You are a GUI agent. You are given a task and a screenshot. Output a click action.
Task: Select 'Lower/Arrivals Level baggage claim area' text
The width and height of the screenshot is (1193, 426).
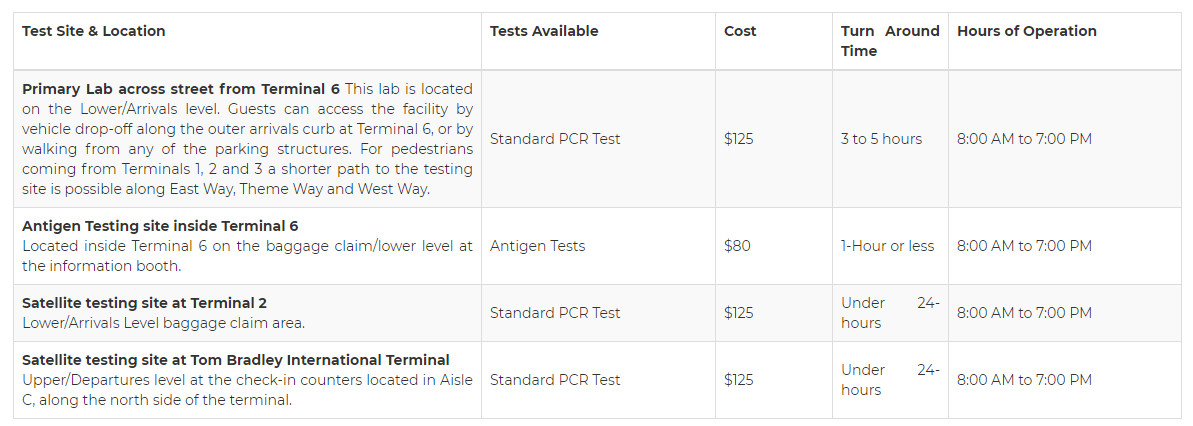[x=164, y=323]
